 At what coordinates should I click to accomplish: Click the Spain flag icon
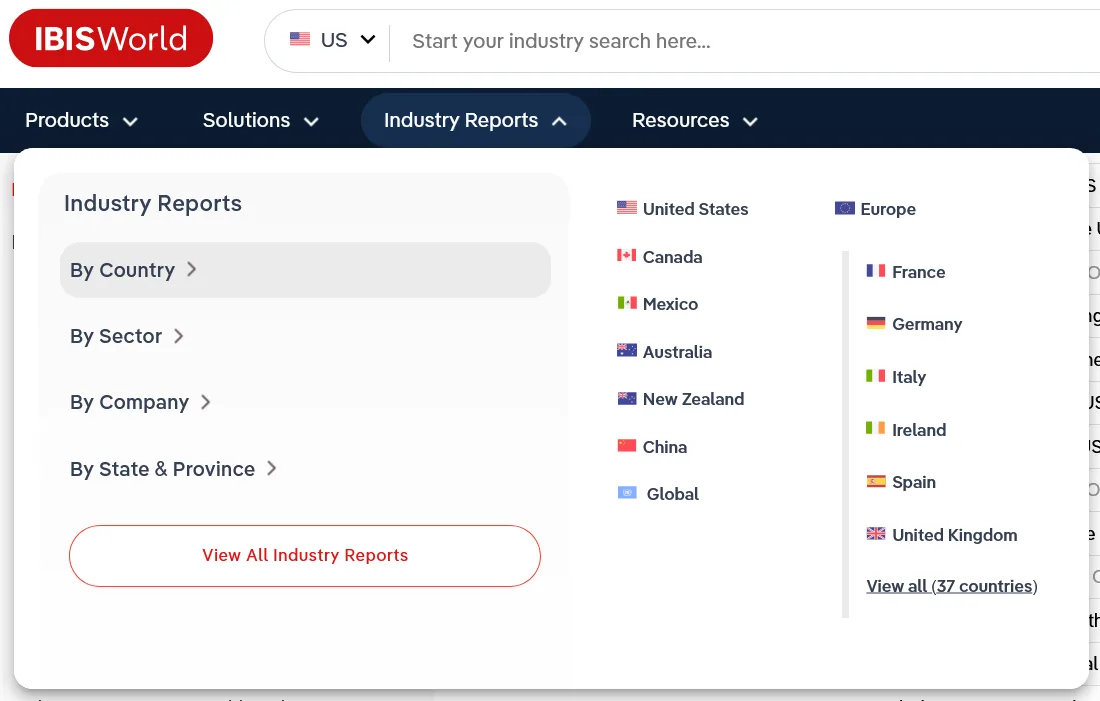pyautogui.click(x=876, y=481)
